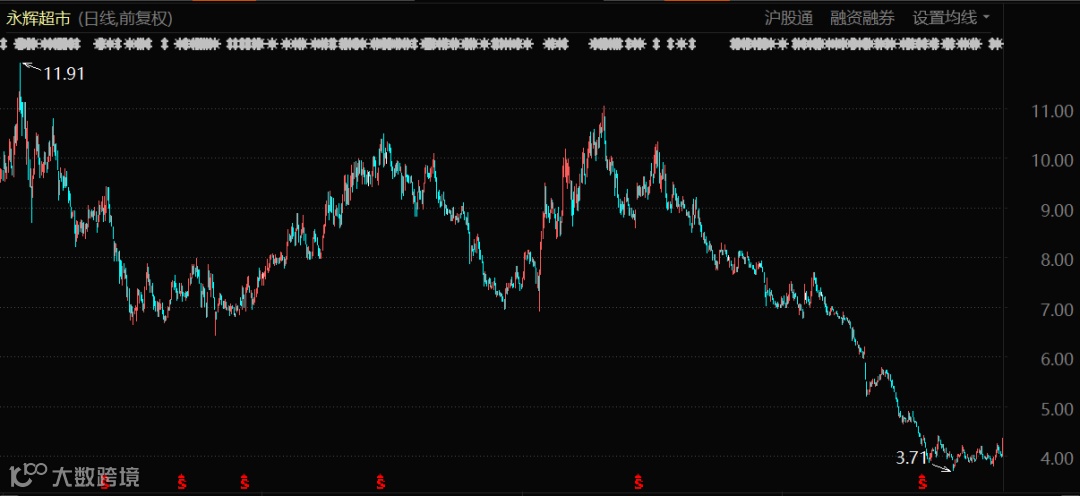The width and height of the screenshot is (1080, 496).
Task: Click the red S marker below the 3.71 low
Action: click(x=922, y=480)
